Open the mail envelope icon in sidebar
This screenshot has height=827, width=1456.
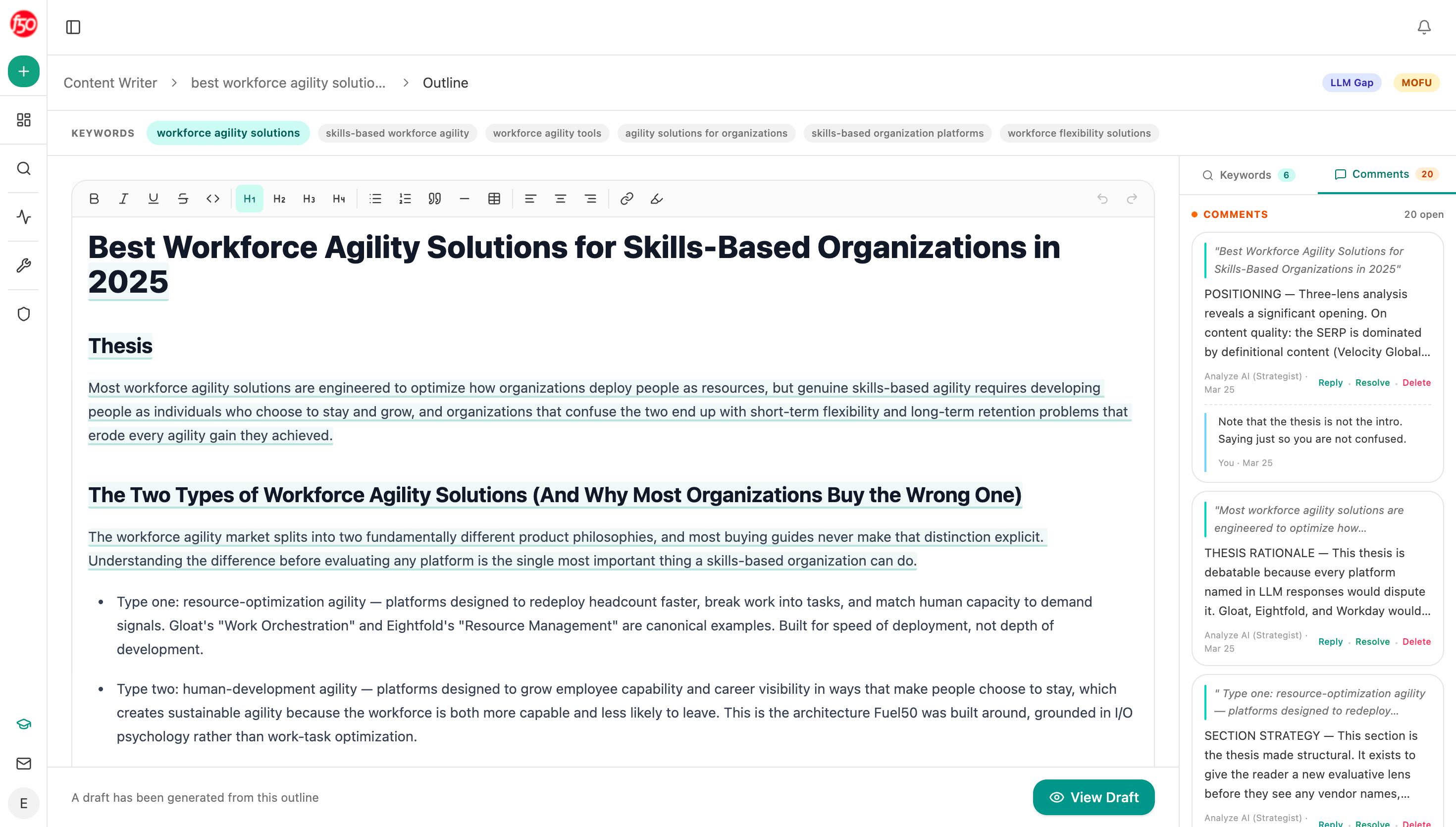point(23,764)
